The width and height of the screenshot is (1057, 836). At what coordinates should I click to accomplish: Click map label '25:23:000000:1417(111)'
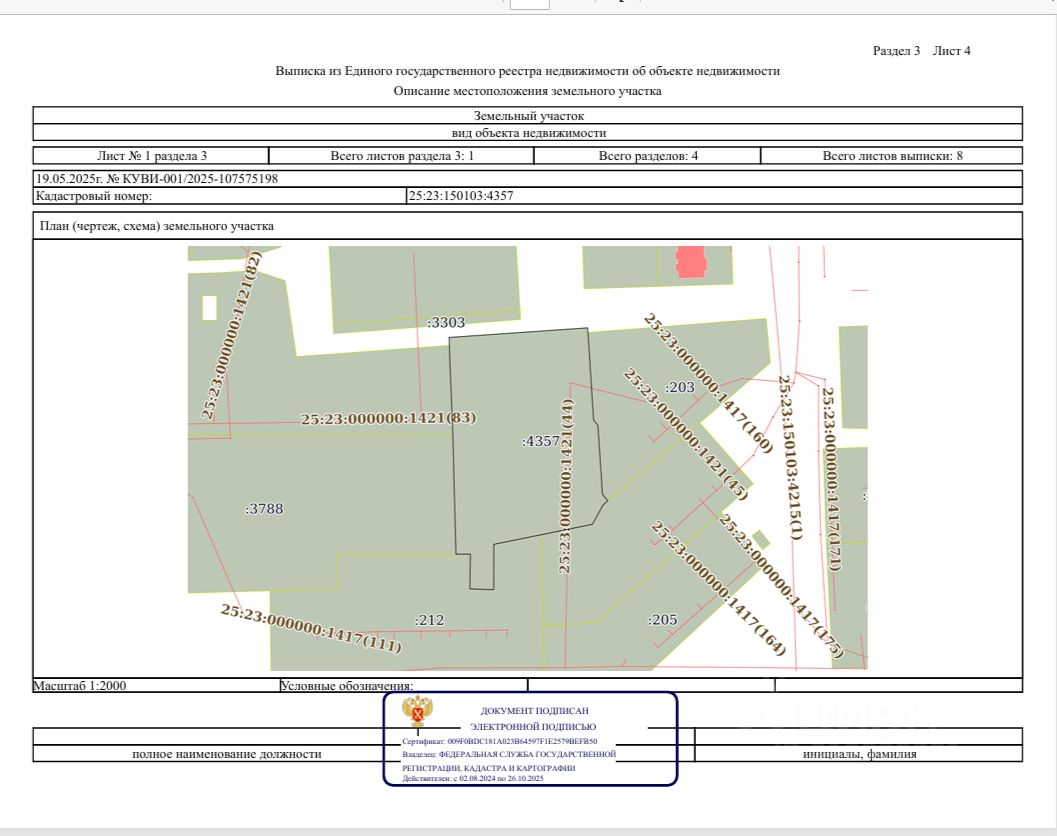pos(311,628)
